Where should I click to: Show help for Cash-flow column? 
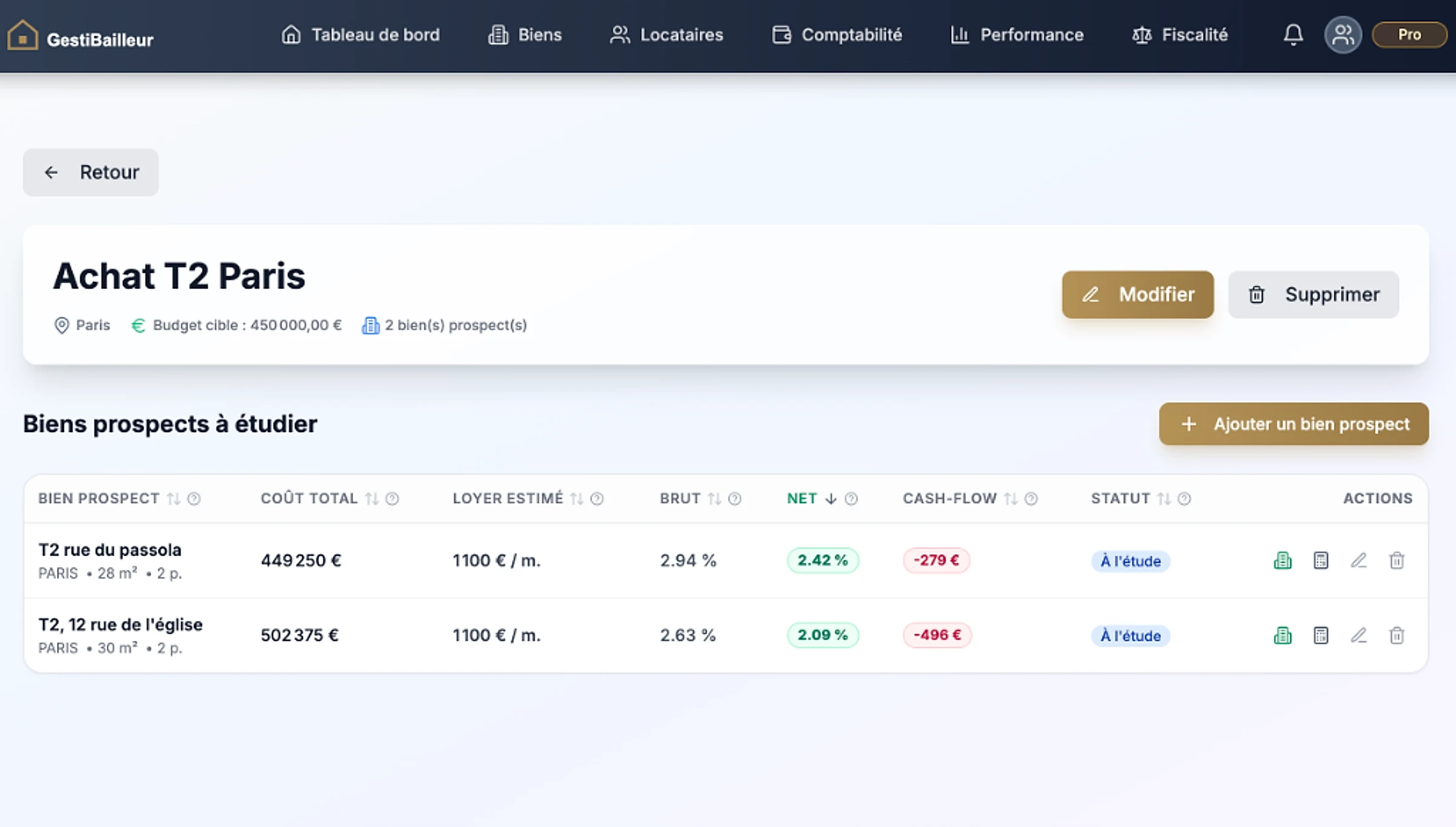click(1031, 498)
